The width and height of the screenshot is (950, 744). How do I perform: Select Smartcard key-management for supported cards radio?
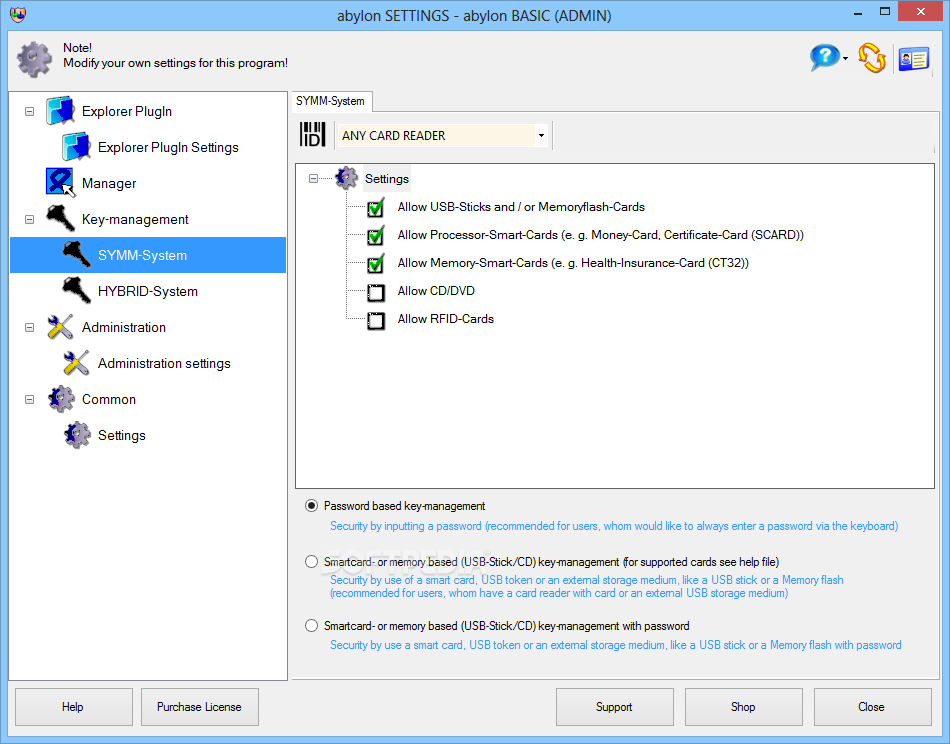click(x=311, y=562)
